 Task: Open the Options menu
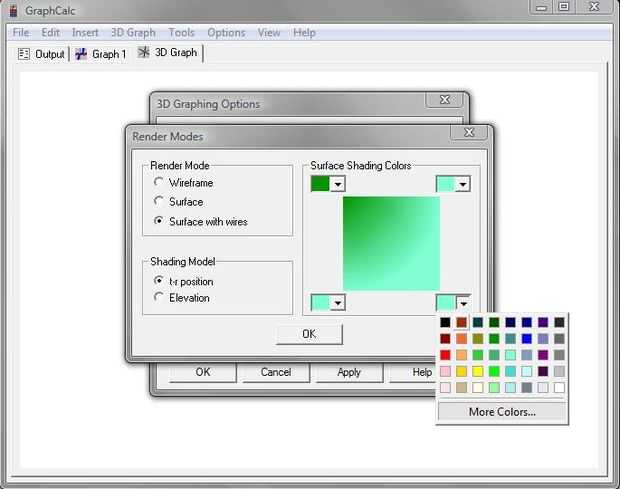click(x=226, y=32)
